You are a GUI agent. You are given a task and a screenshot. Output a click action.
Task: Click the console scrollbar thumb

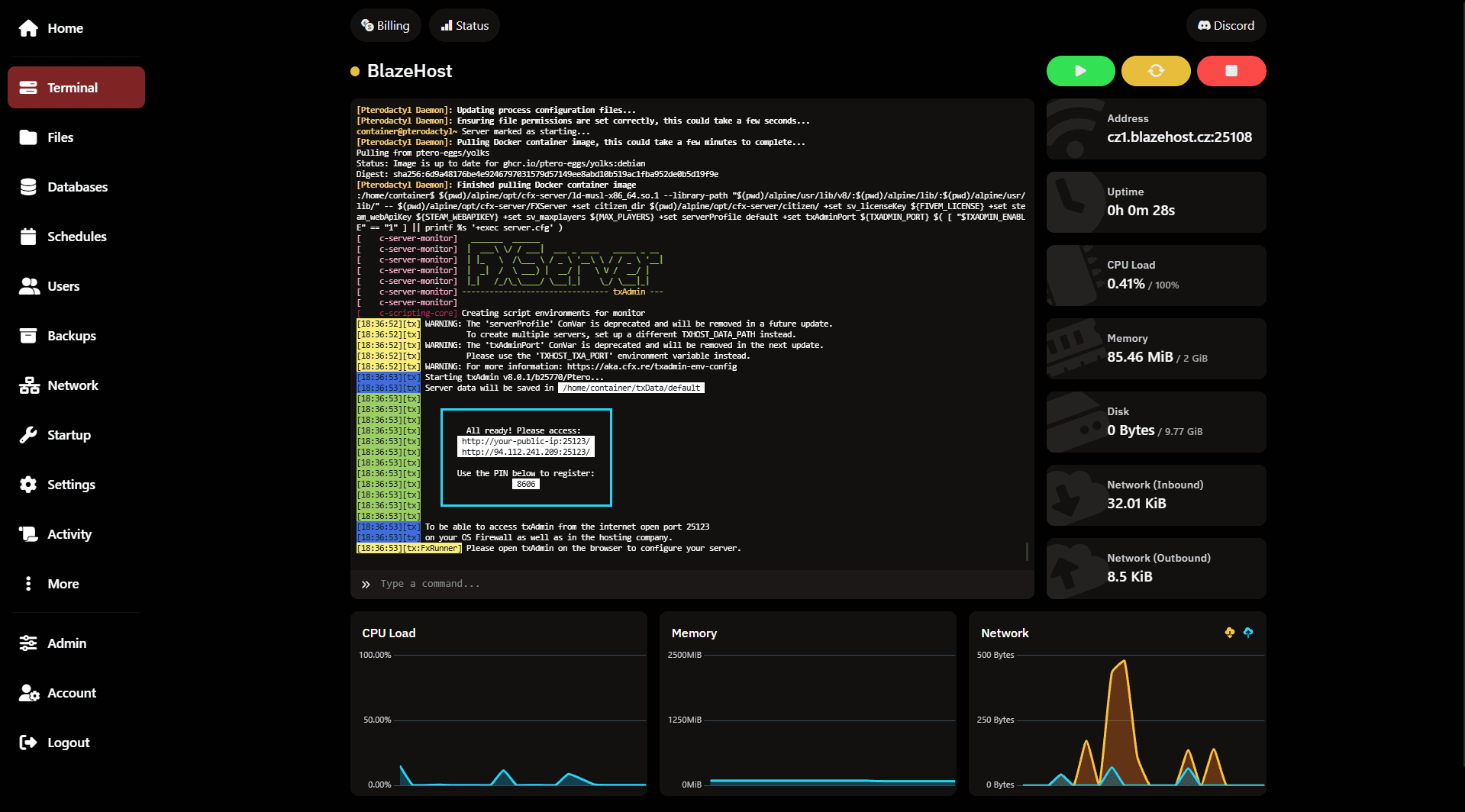pos(1027,551)
